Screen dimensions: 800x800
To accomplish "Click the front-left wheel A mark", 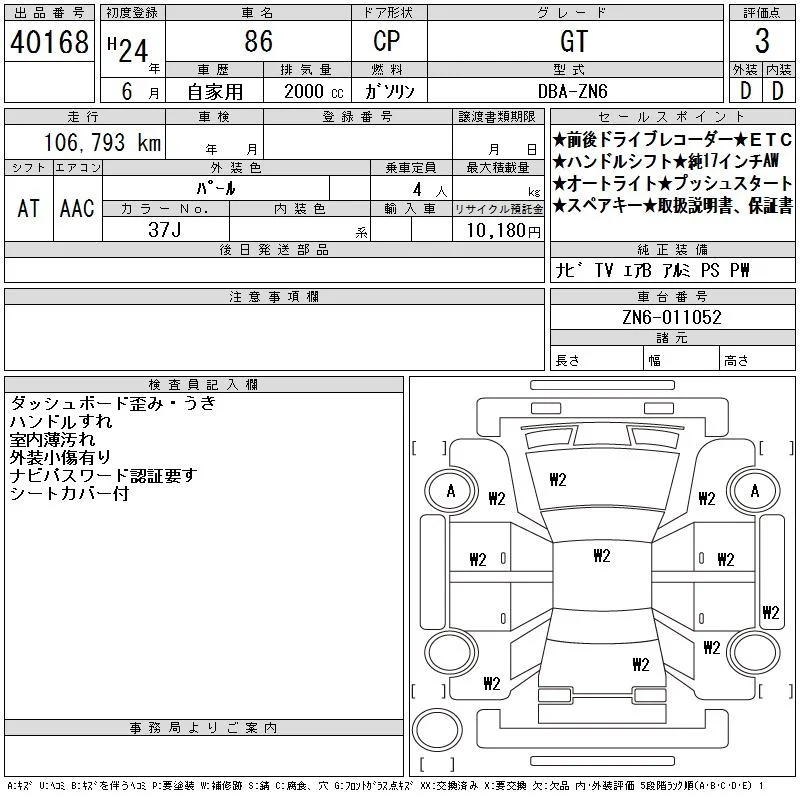I will click(451, 491).
